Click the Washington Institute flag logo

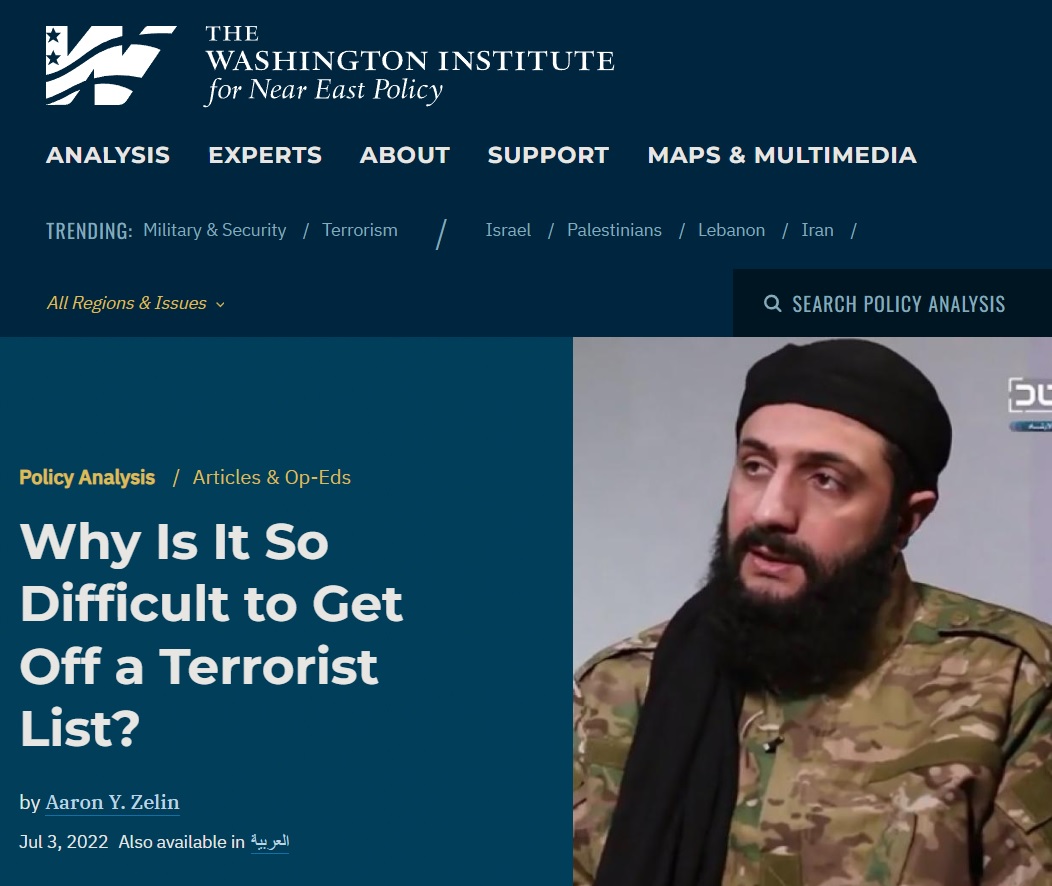(x=111, y=65)
